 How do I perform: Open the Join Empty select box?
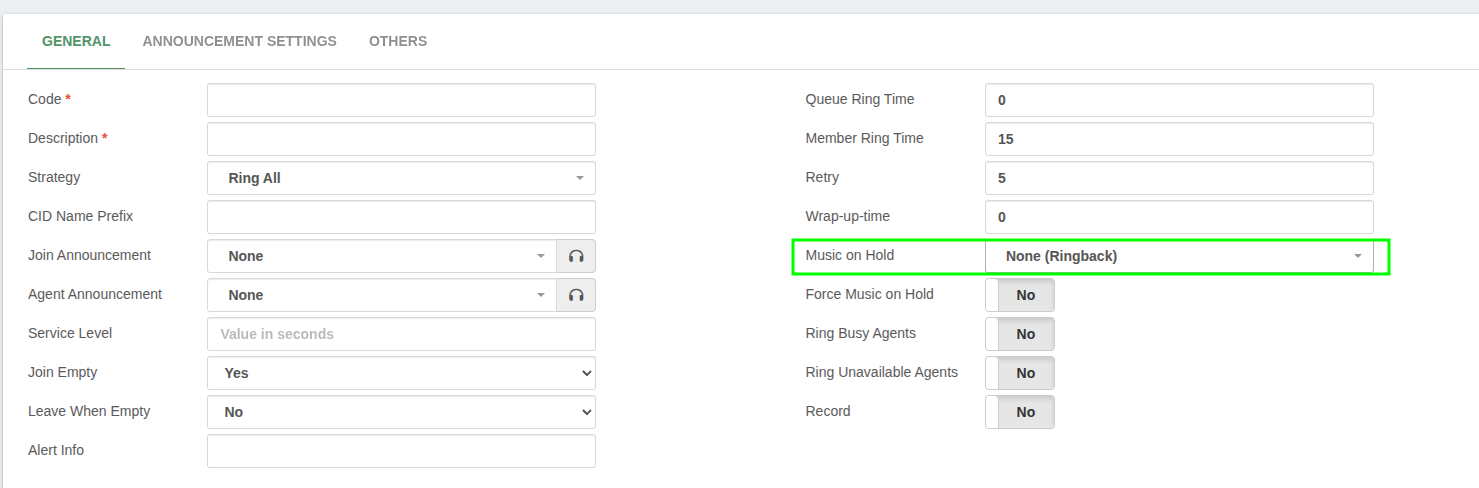(401, 373)
